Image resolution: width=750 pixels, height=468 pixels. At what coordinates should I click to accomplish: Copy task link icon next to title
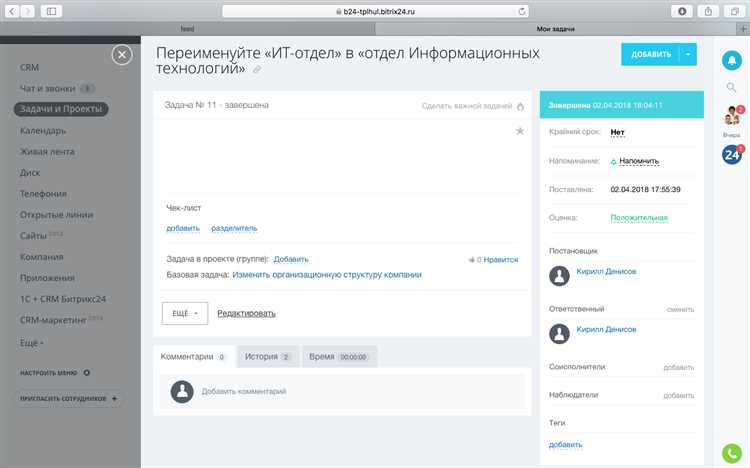coord(257,70)
